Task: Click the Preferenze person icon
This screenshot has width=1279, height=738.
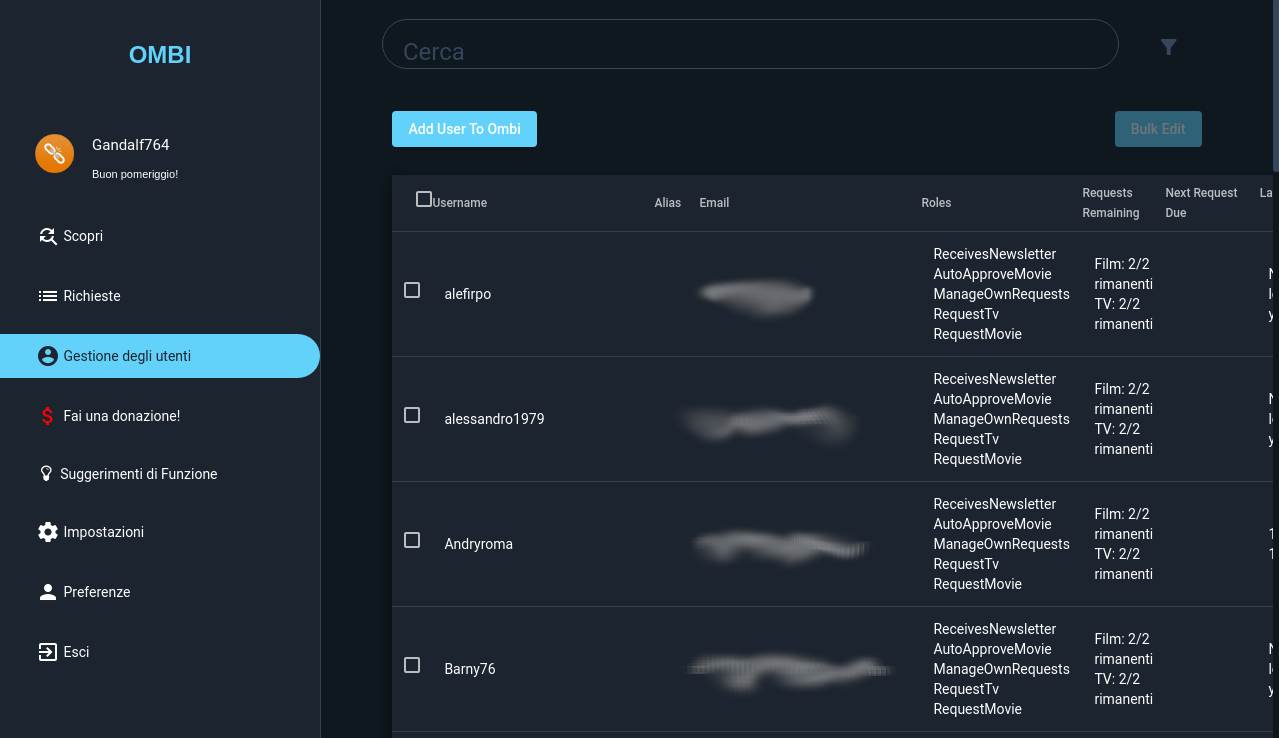Action: 48,592
